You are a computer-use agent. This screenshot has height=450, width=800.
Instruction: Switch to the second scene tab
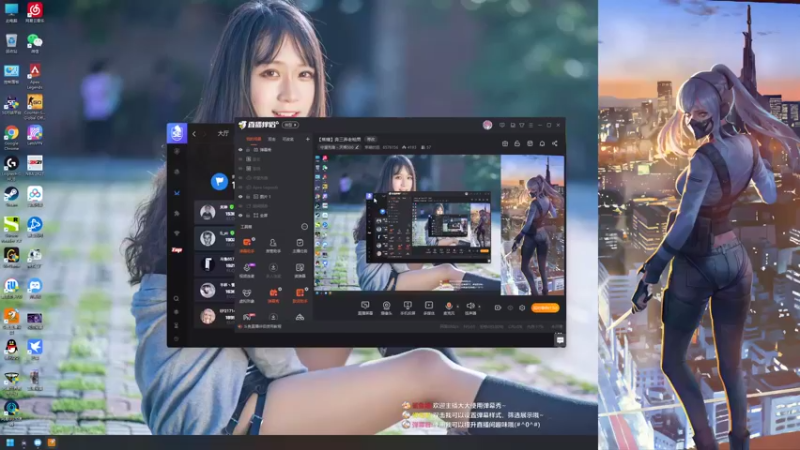click(x=272, y=139)
